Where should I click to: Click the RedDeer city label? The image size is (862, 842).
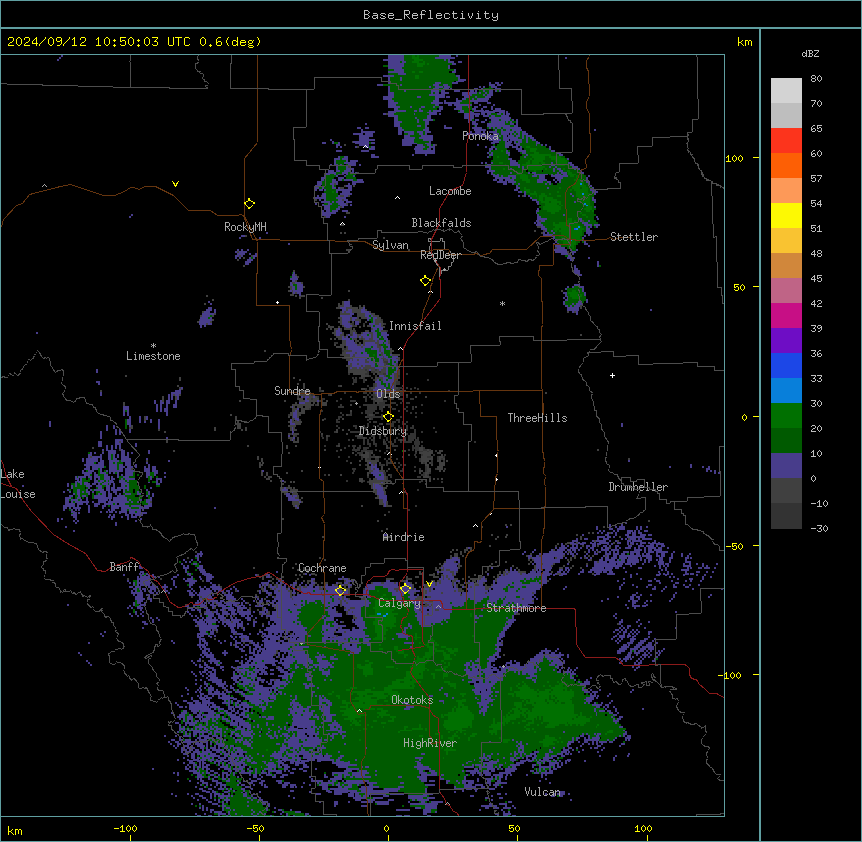click(440, 255)
